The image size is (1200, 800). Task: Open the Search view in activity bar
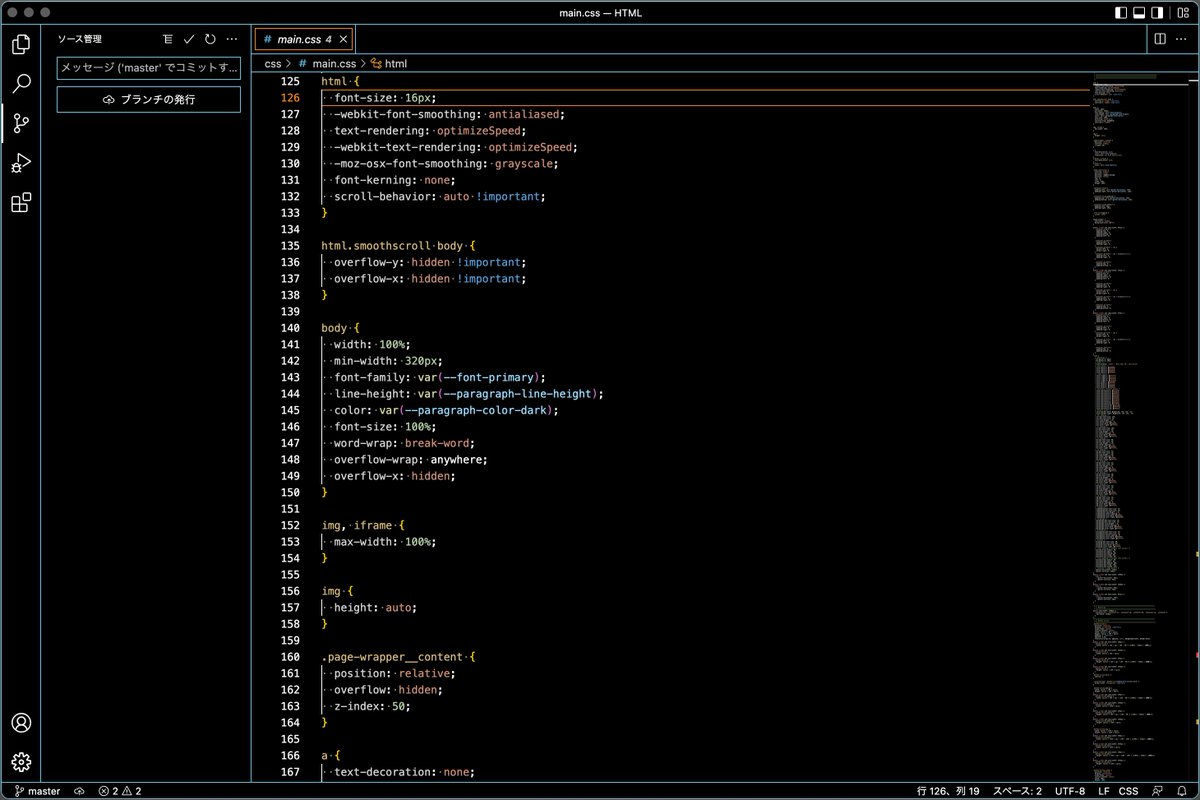tap(21, 84)
